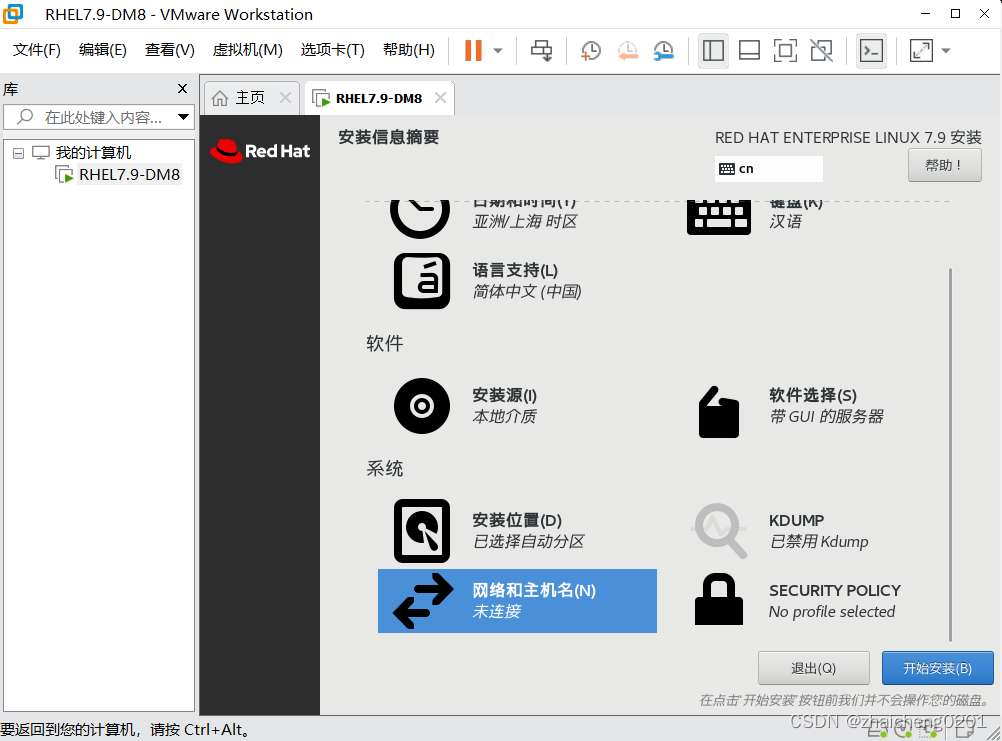Click the 已禁用 Kdump text

tap(819, 542)
